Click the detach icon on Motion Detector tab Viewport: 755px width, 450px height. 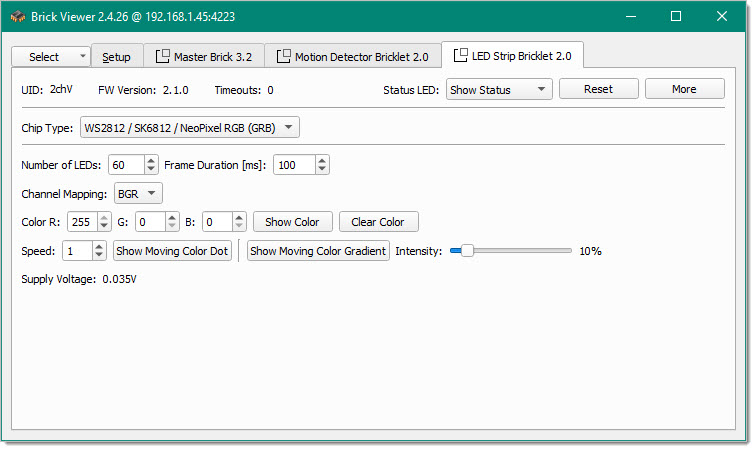[x=283, y=57]
